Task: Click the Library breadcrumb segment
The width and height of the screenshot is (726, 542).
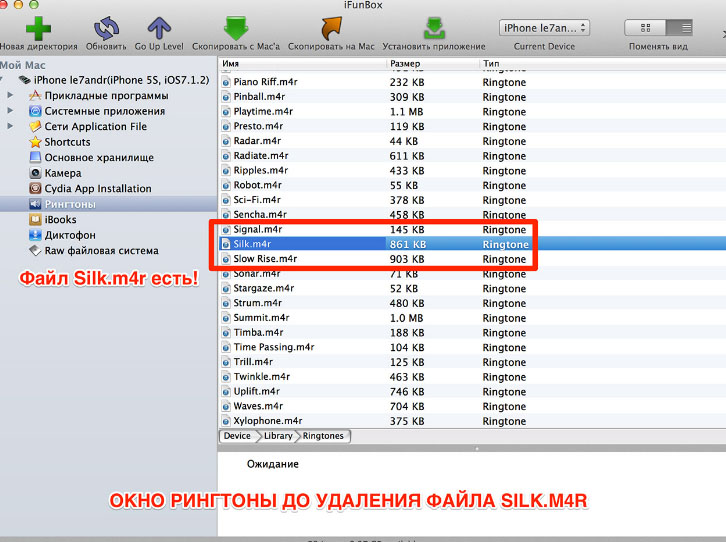Action: [278, 436]
